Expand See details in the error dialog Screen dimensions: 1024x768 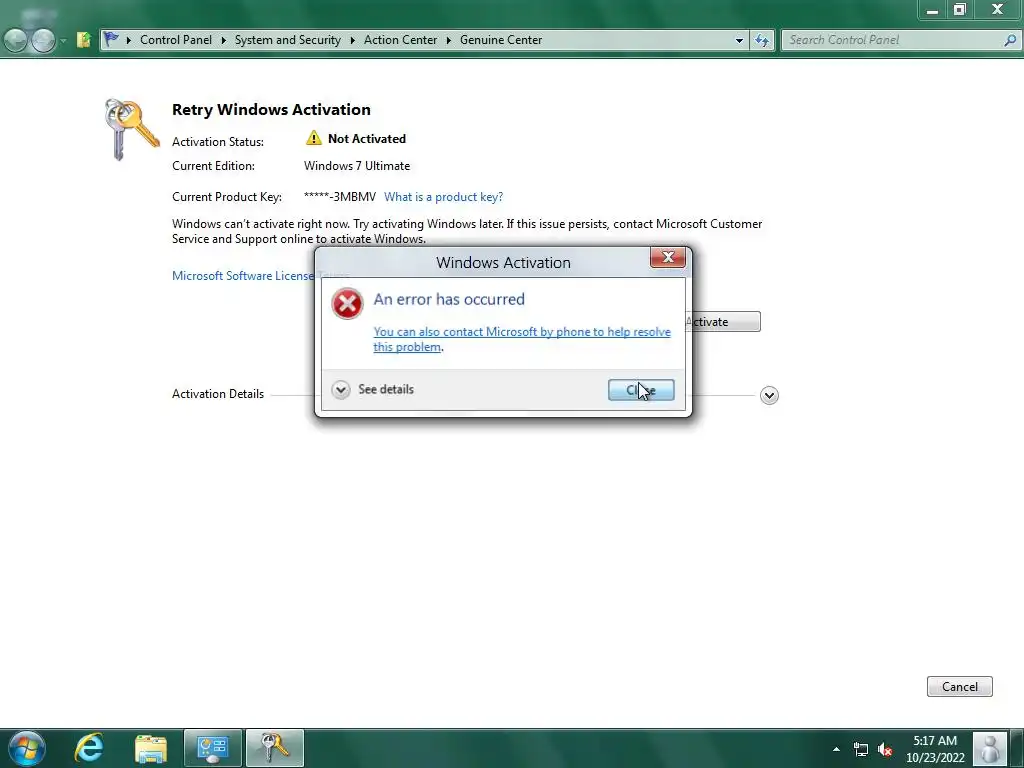(x=373, y=390)
